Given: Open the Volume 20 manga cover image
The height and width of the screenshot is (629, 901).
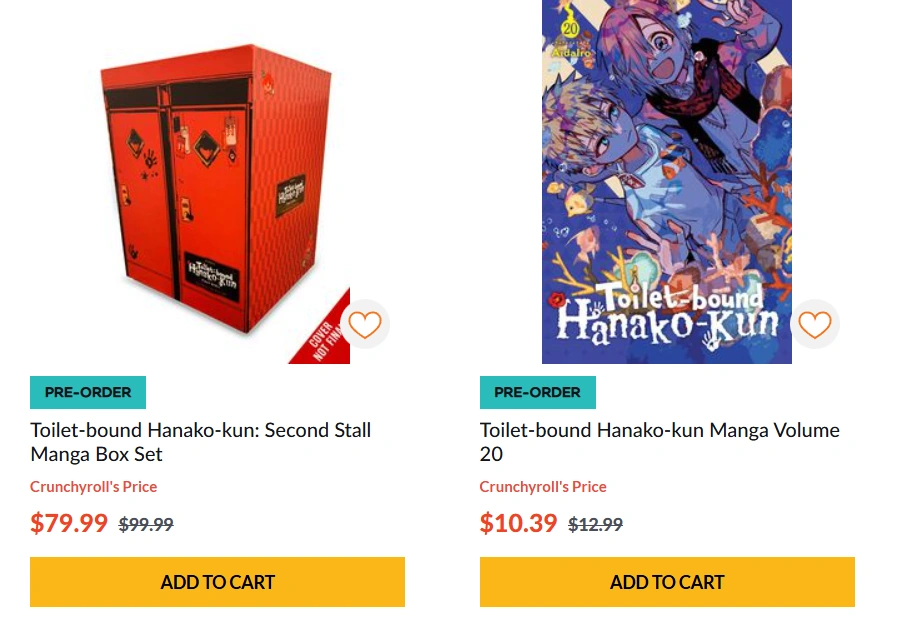Looking at the screenshot, I should click(667, 182).
